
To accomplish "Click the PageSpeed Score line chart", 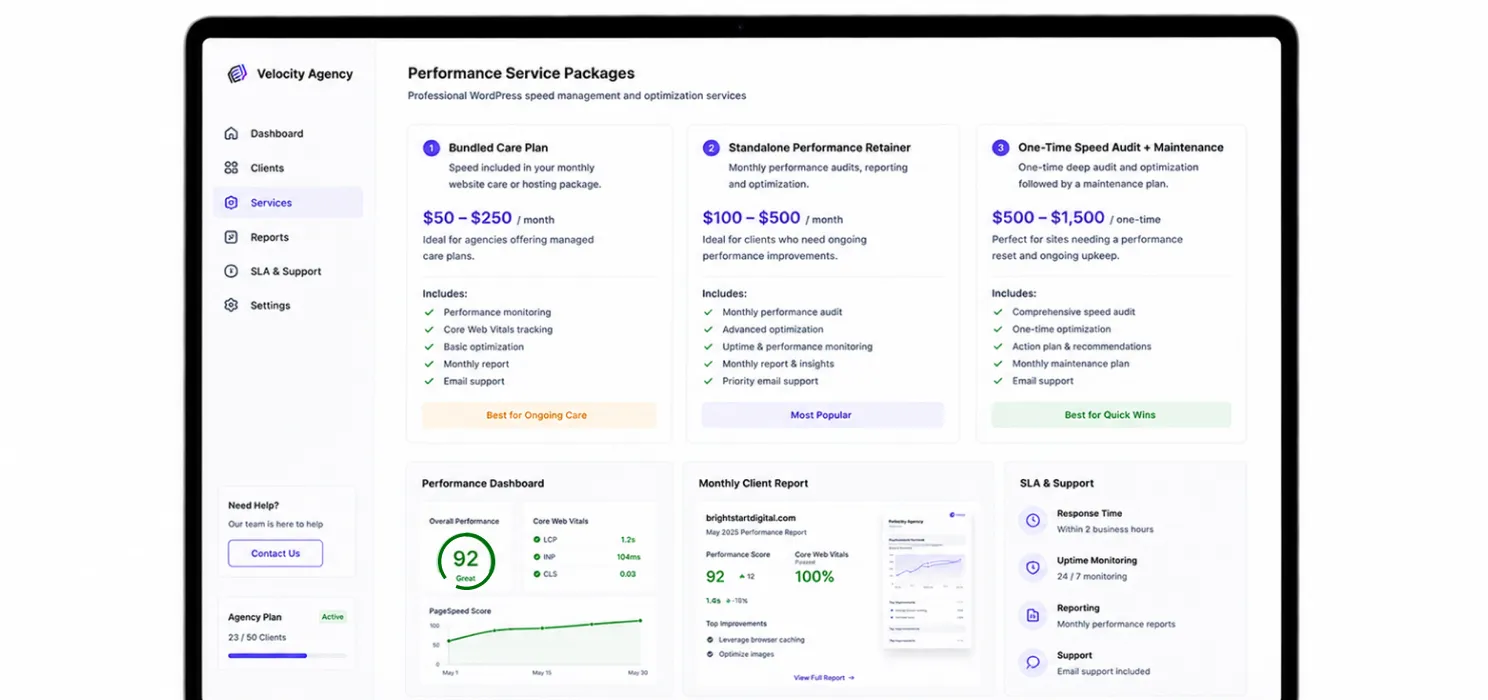I will click(541, 642).
